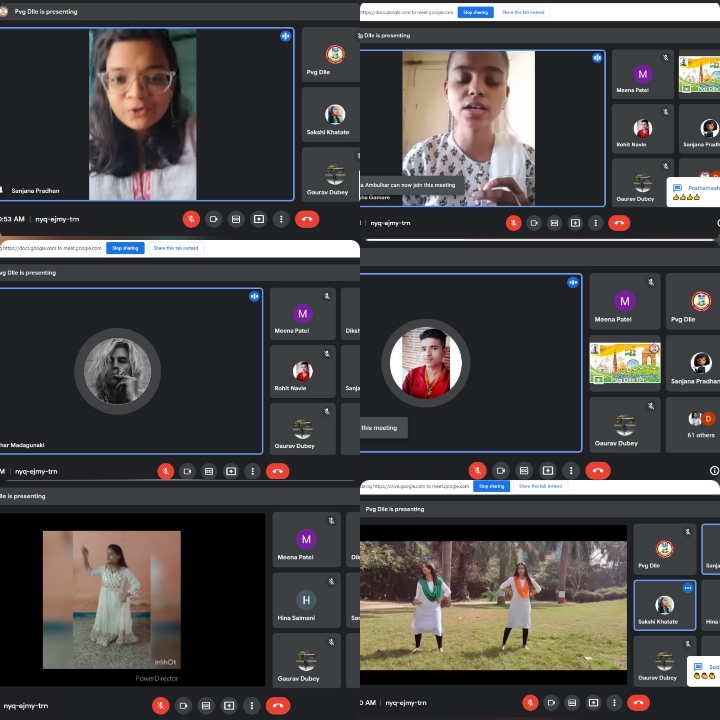
Task: Click India-themed presentation tile beside red-shirt avatar
Action: [624, 363]
